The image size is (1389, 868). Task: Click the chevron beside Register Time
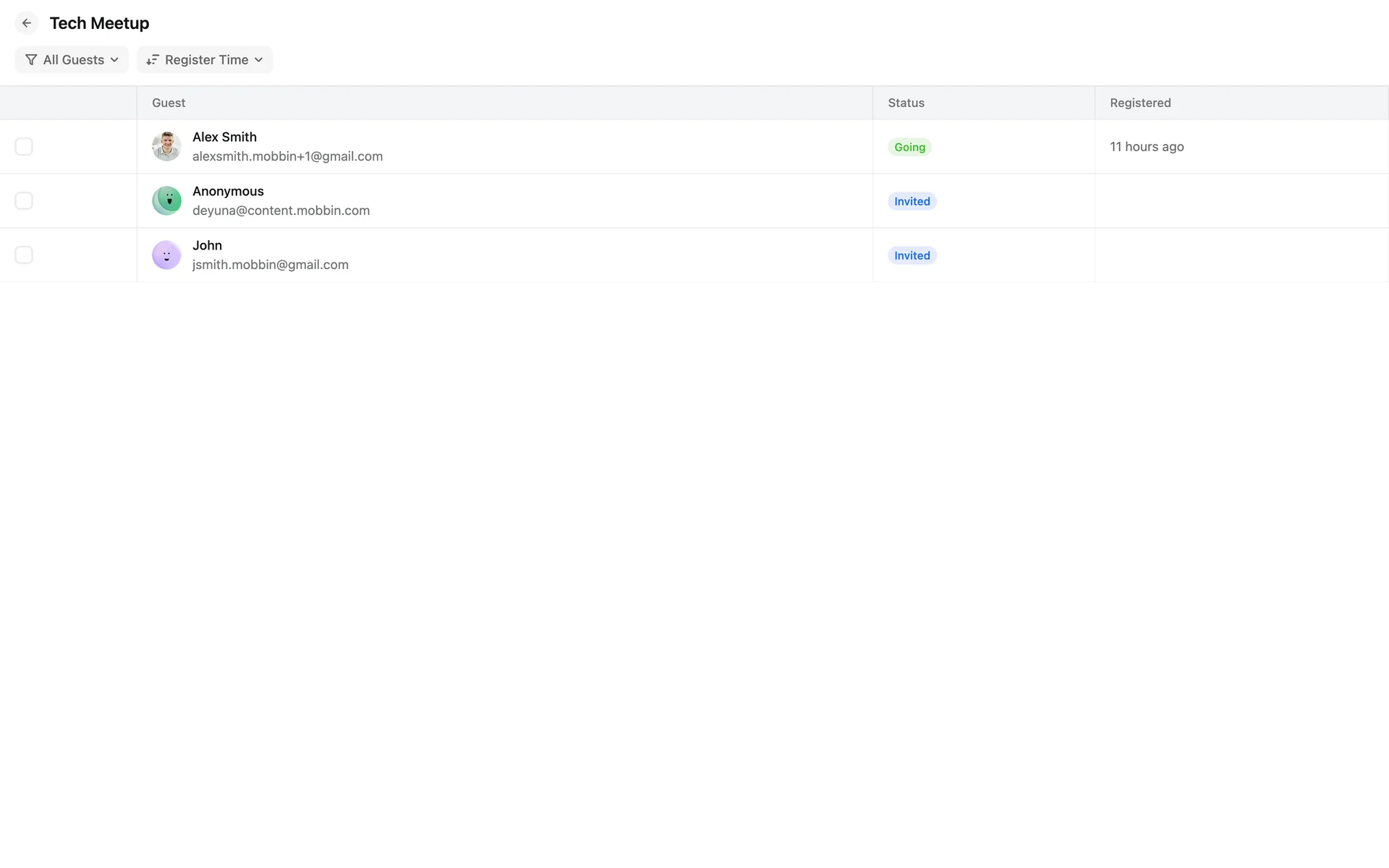pos(259,60)
